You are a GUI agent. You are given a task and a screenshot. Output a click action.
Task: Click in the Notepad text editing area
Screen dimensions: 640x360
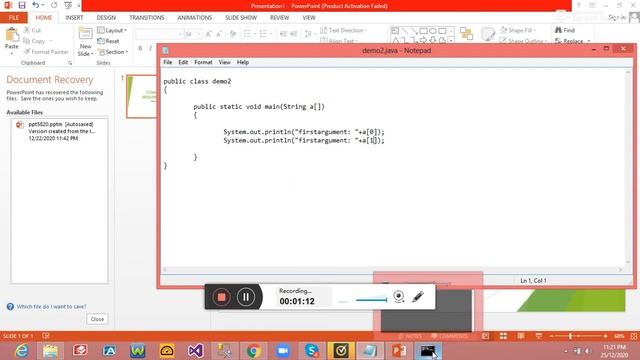coord(393,167)
